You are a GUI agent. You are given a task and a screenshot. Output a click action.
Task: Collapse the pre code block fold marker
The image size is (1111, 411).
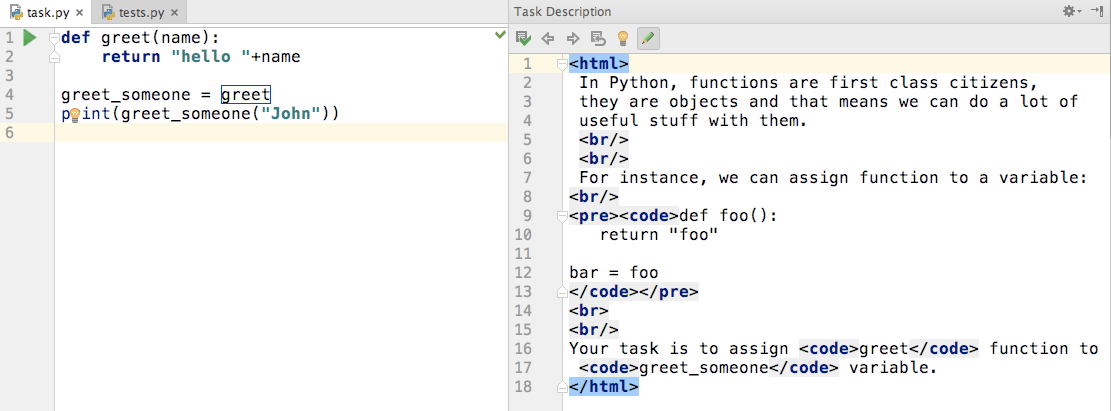coord(562,216)
